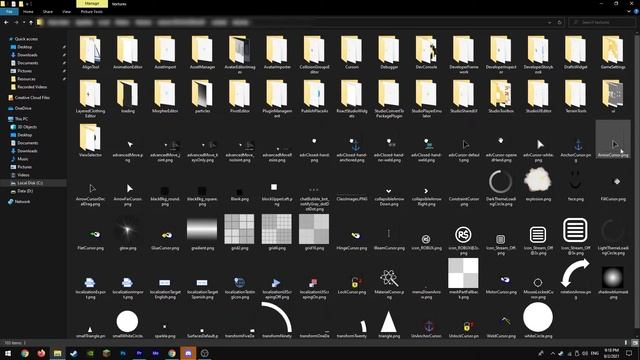Open the Manage contextual tab
640x360 pixels.
(x=92, y=4)
